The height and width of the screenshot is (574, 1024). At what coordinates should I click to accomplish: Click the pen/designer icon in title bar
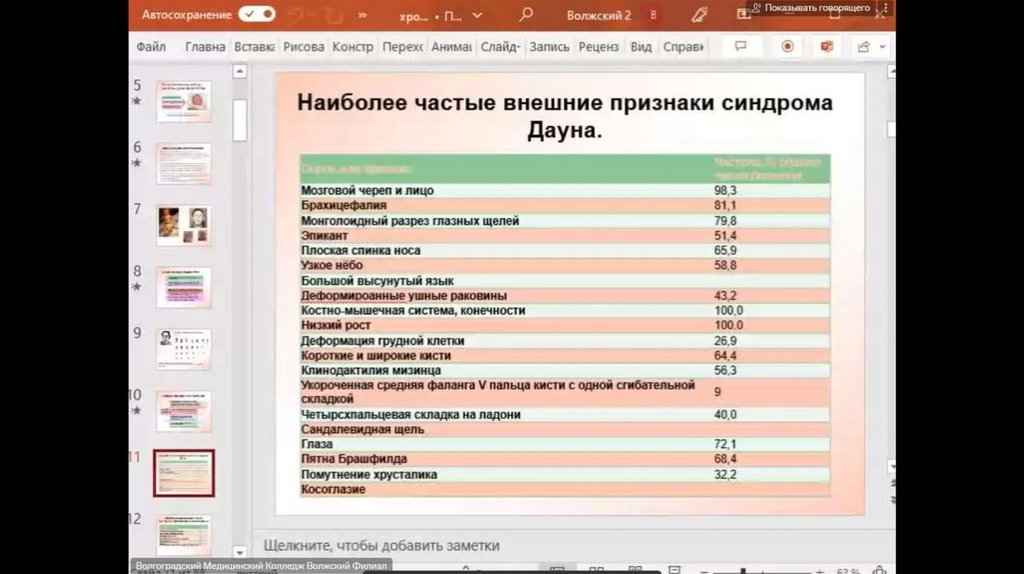[700, 15]
